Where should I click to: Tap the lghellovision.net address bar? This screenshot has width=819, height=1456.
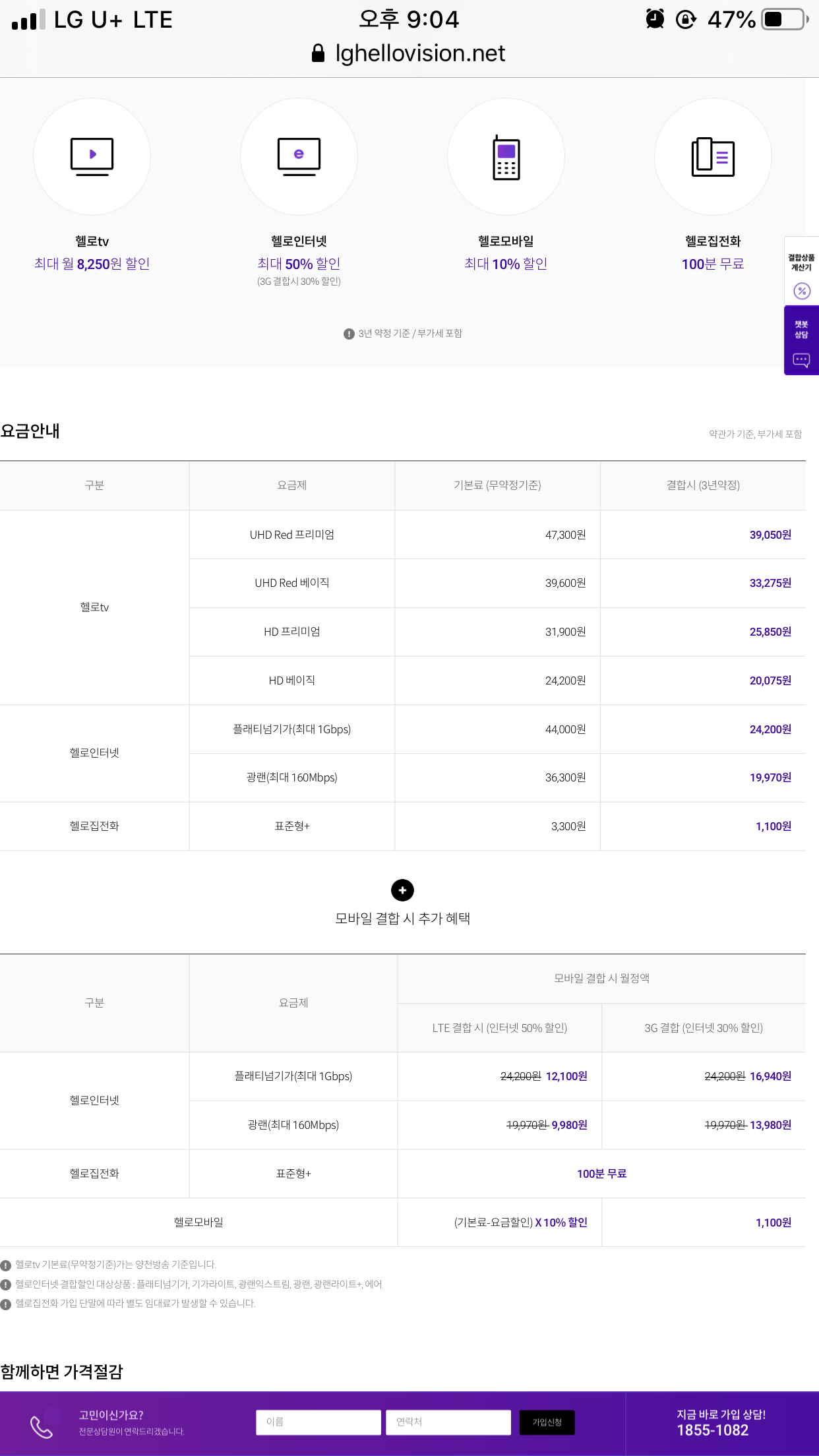pyautogui.click(x=419, y=53)
